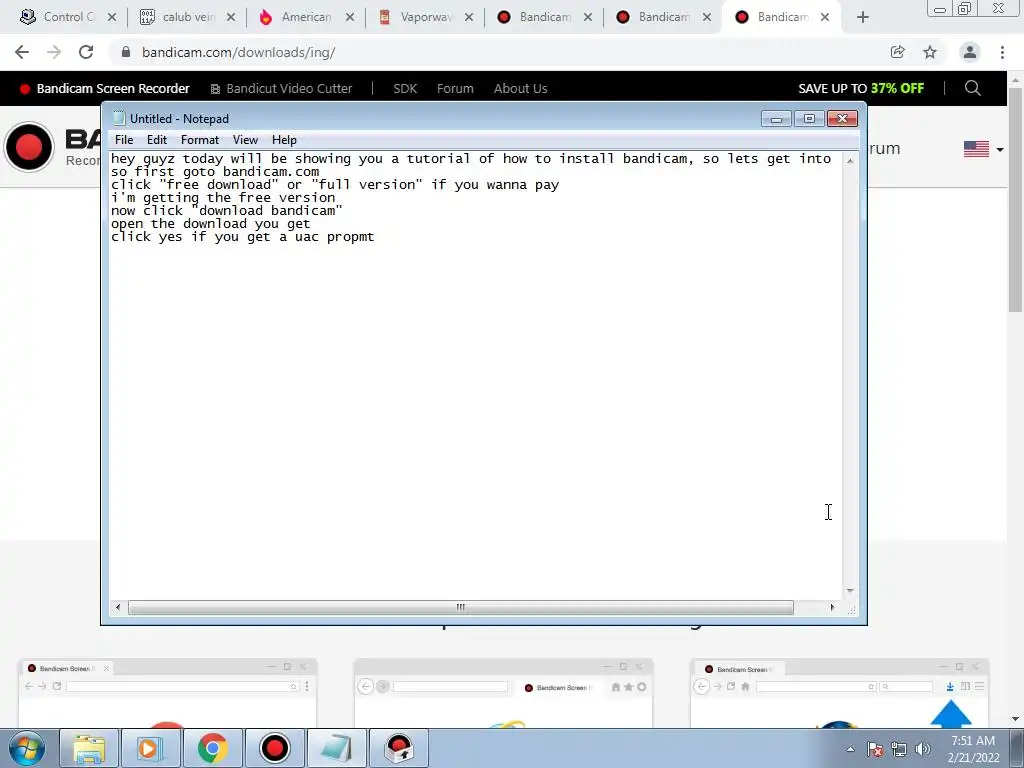Open Notepad File menu

[x=124, y=140]
